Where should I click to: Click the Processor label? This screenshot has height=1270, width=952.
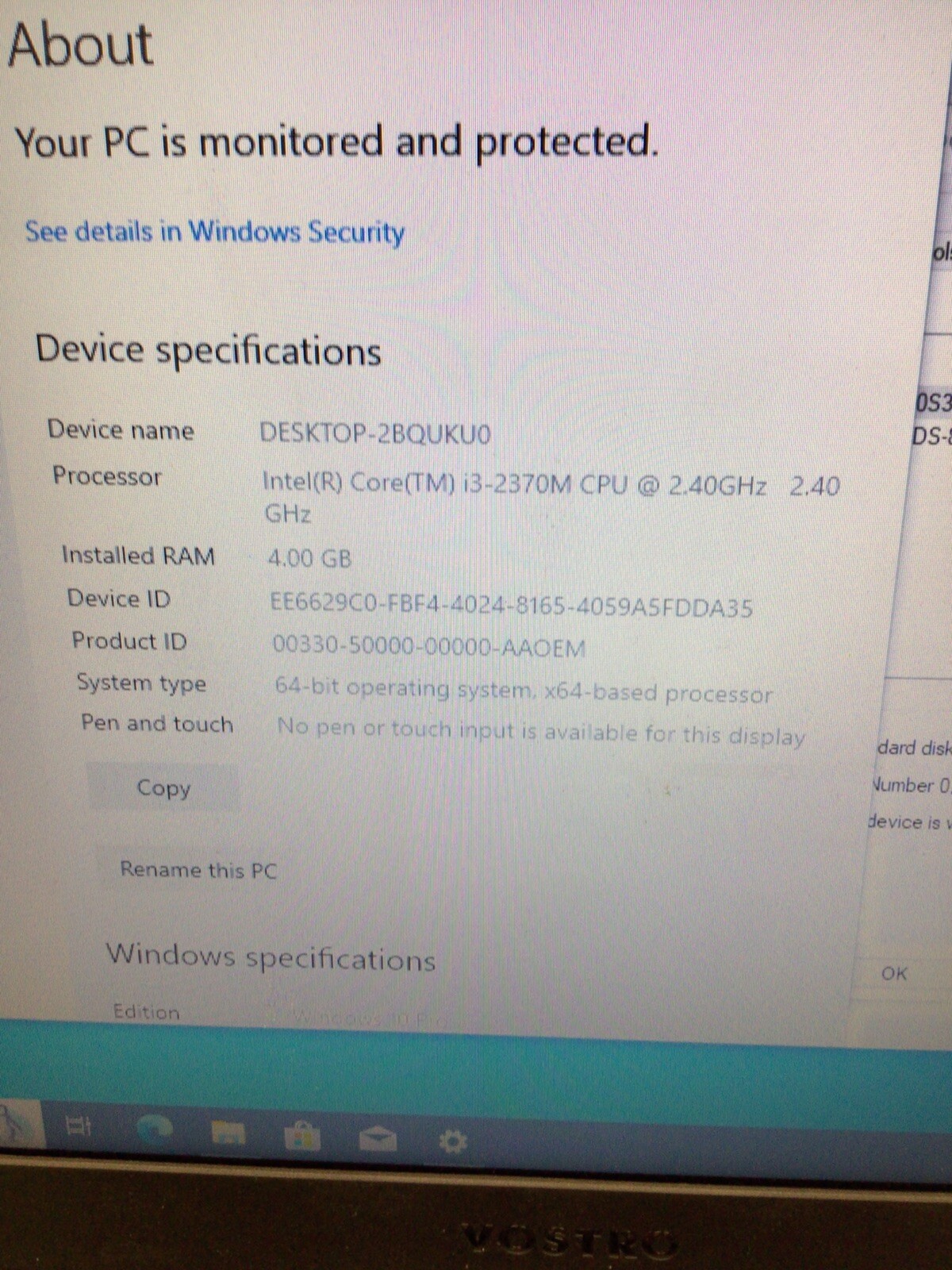pos(106,475)
